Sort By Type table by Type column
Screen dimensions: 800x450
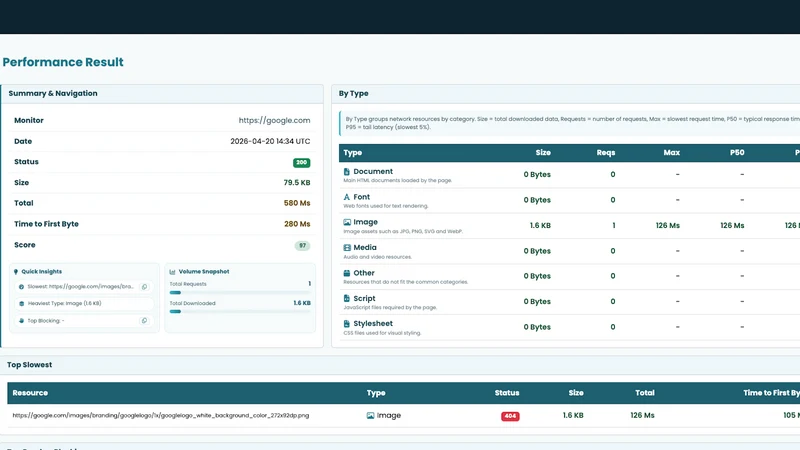click(x=353, y=153)
